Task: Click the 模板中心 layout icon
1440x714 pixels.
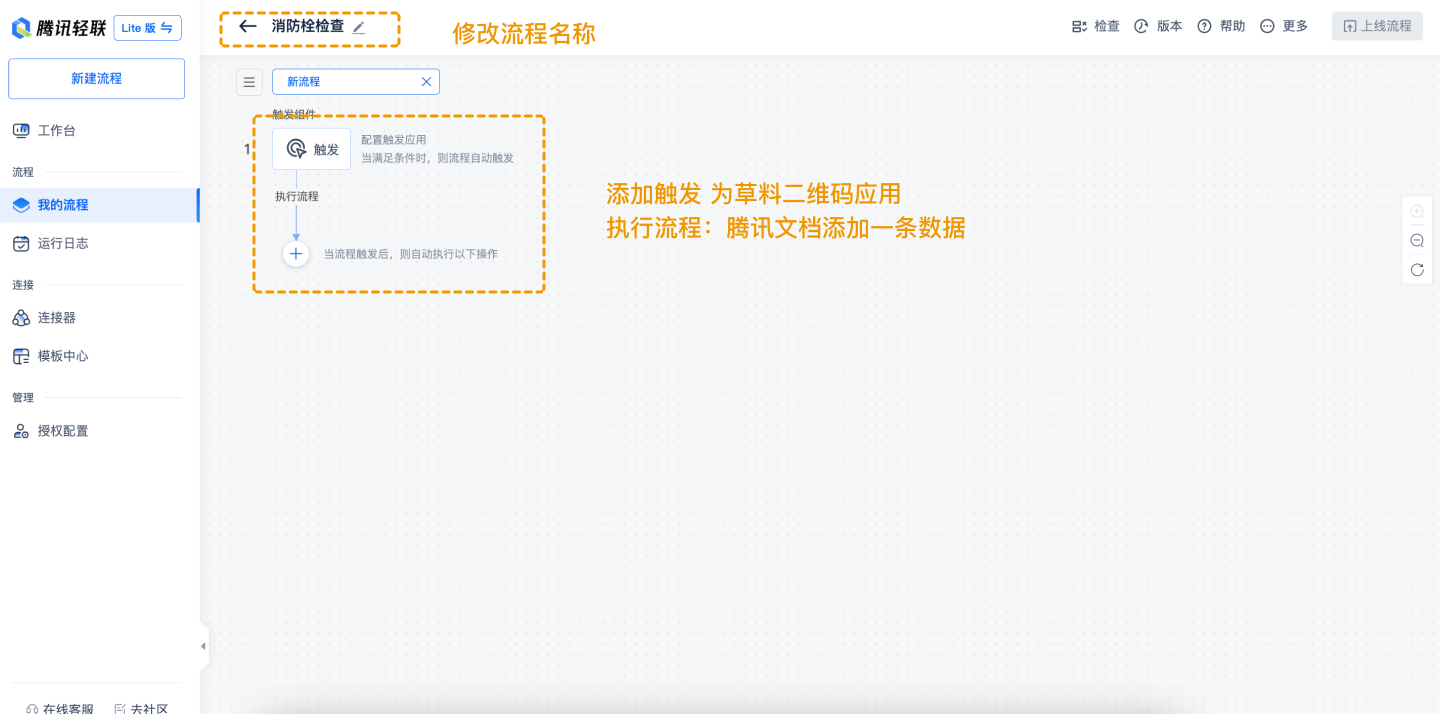Action: [21, 356]
